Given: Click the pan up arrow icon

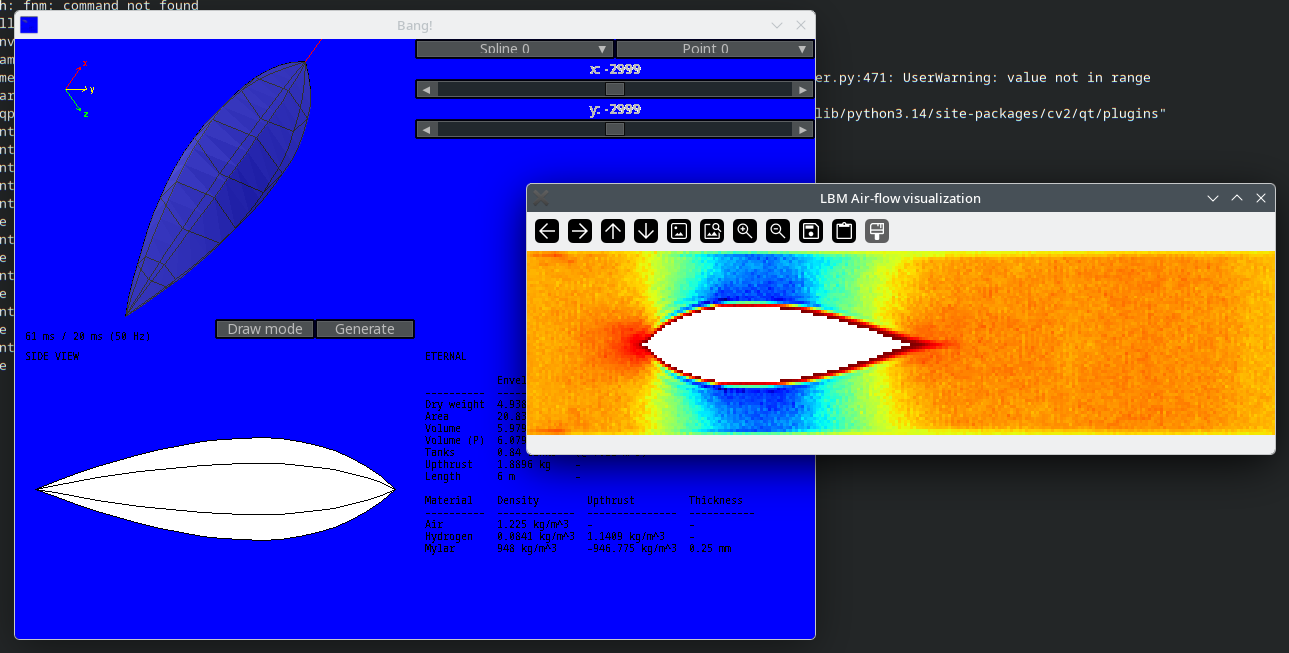Looking at the screenshot, I should click(613, 231).
